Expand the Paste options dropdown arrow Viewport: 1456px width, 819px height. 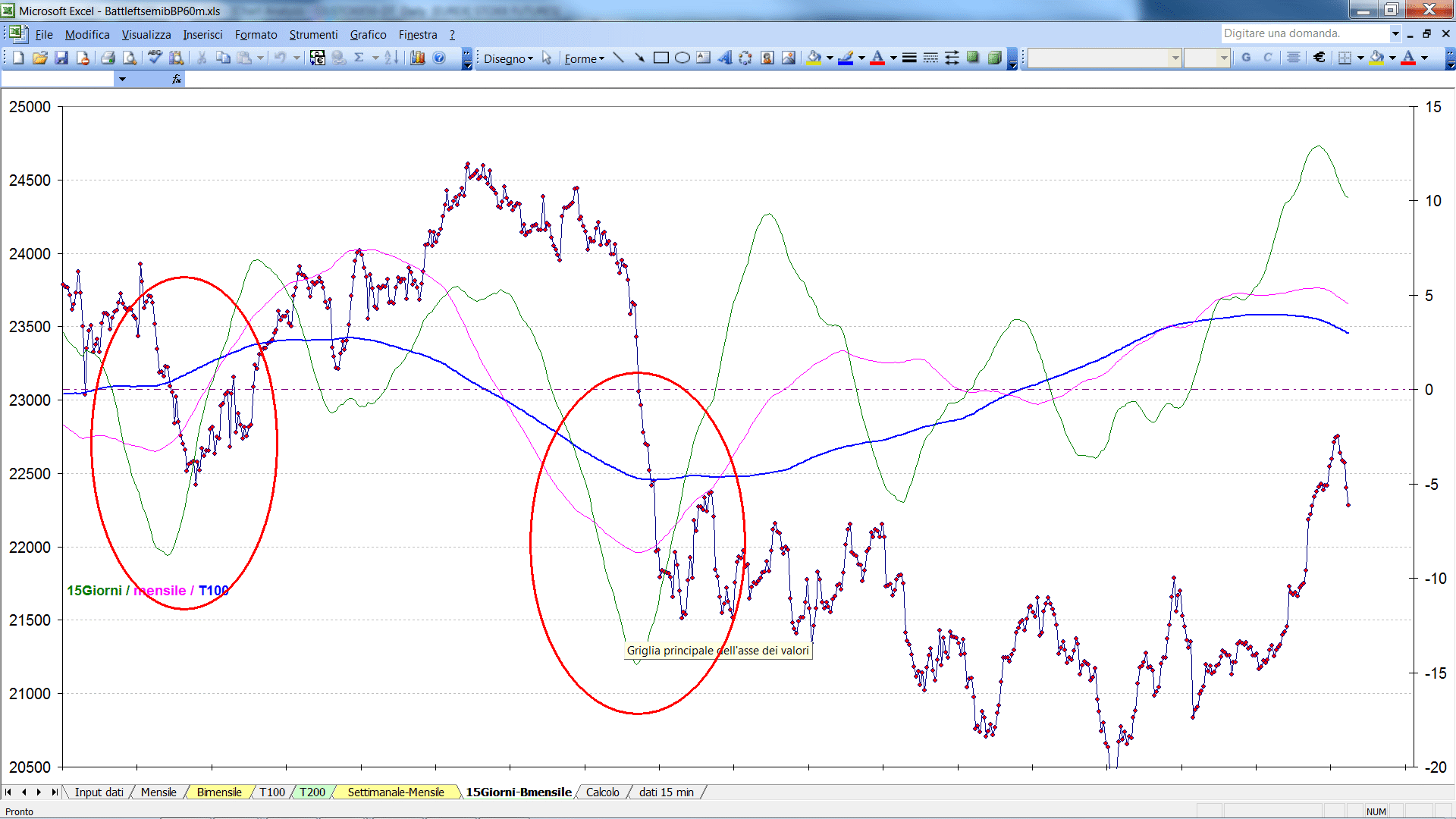click(260, 58)
